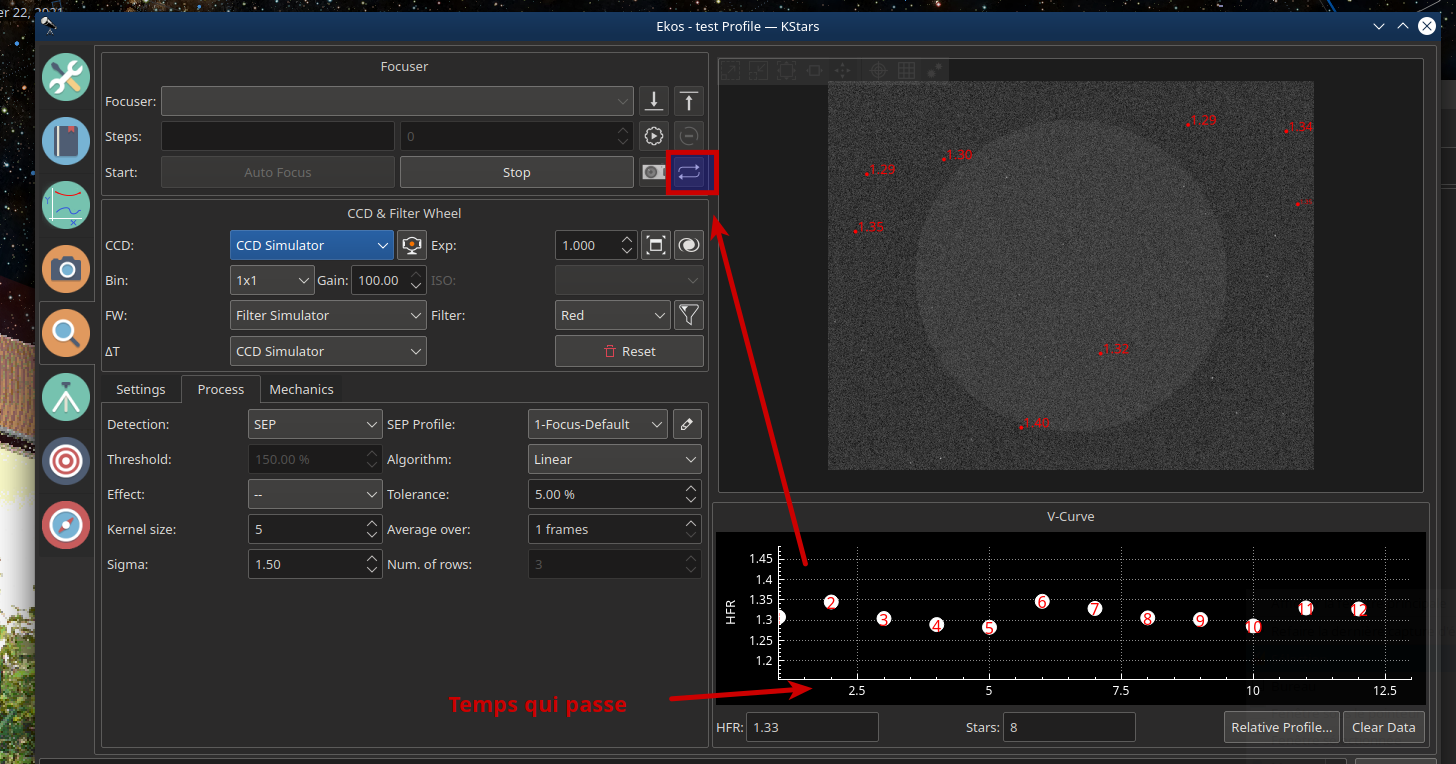Open the Scheduler notebook module

pyautogui.click(x=66, y=141)
